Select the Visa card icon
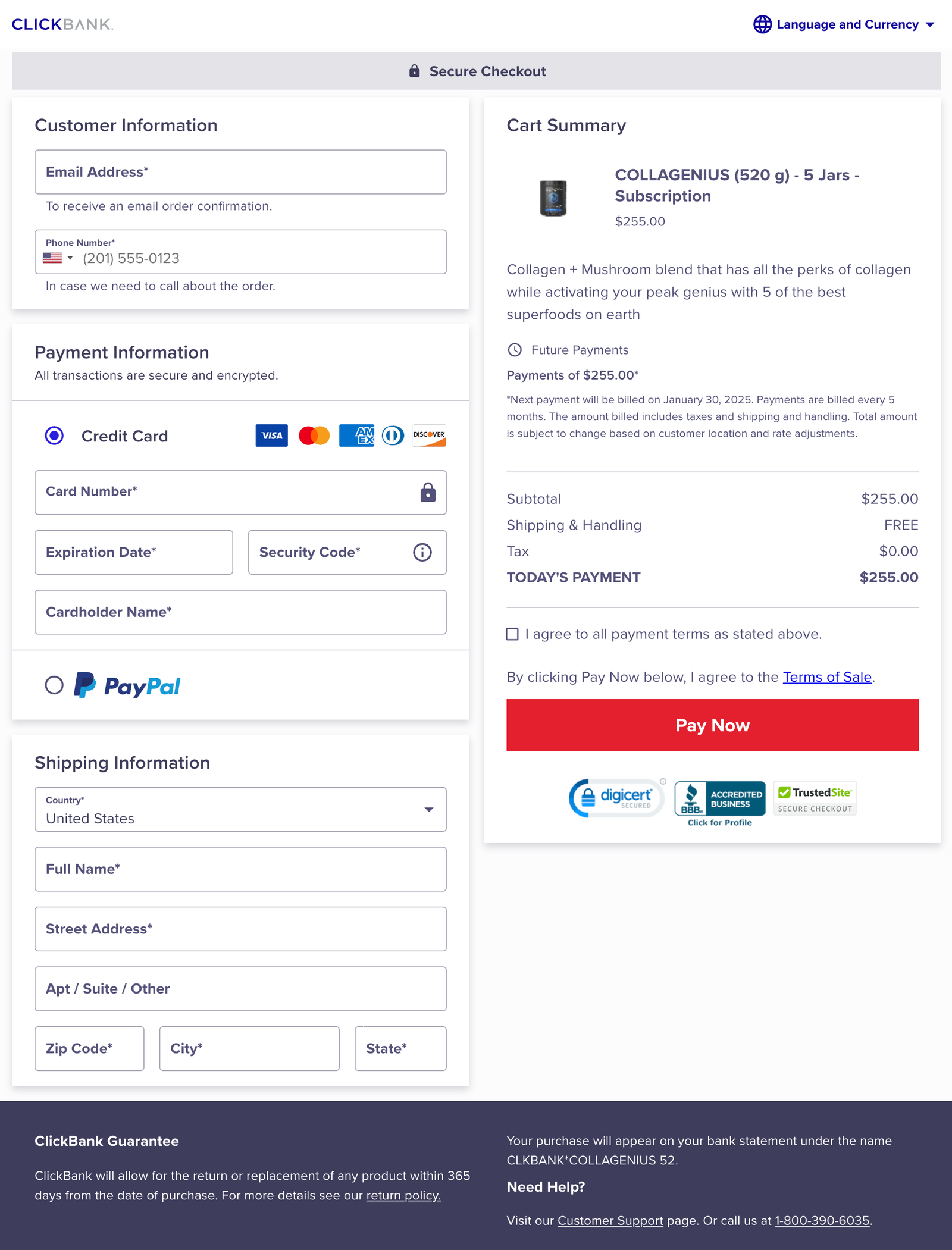Image resolution: width=952 pixels, height=1250 pixels. [271, 436]
